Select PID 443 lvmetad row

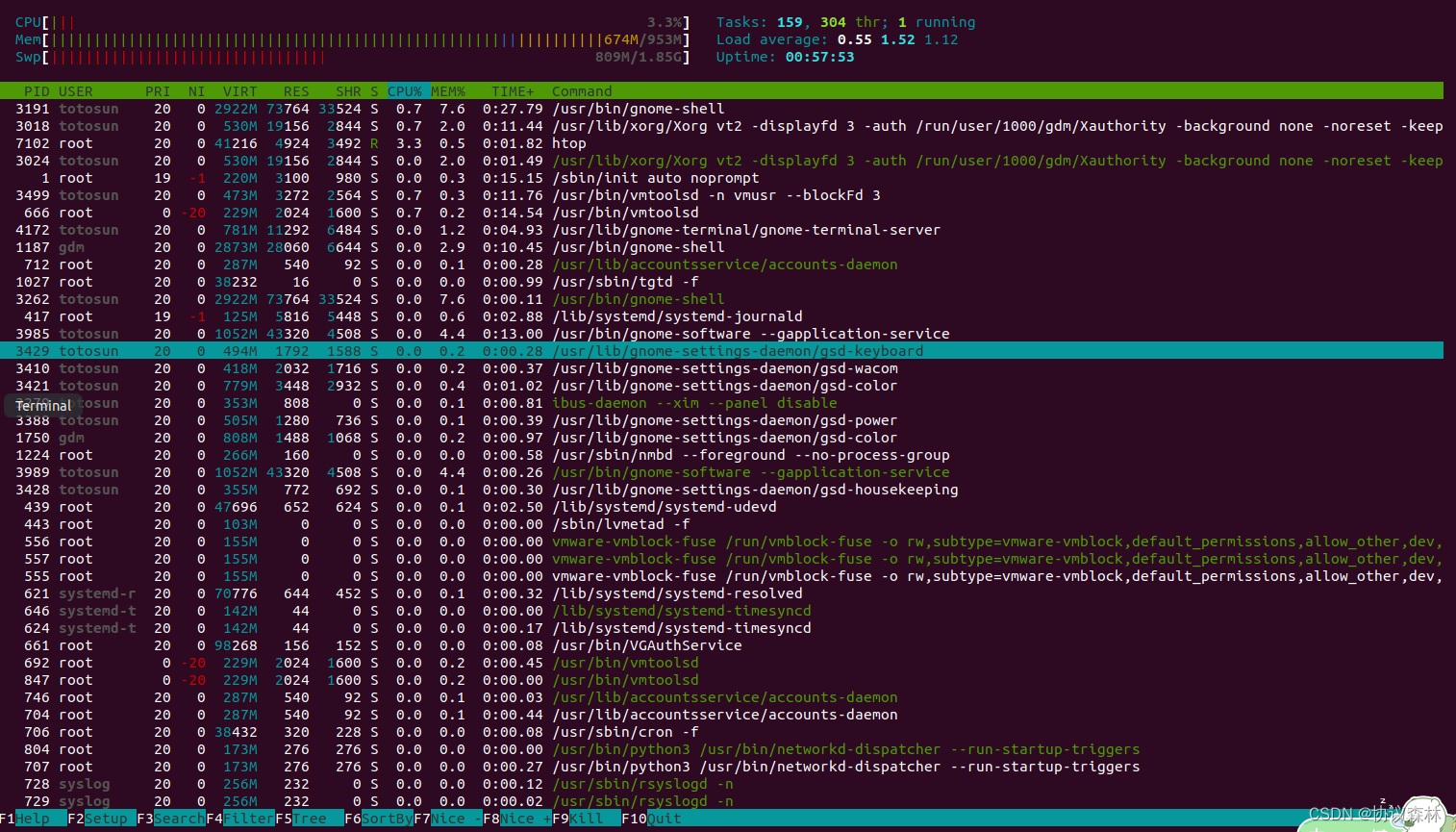721,524
